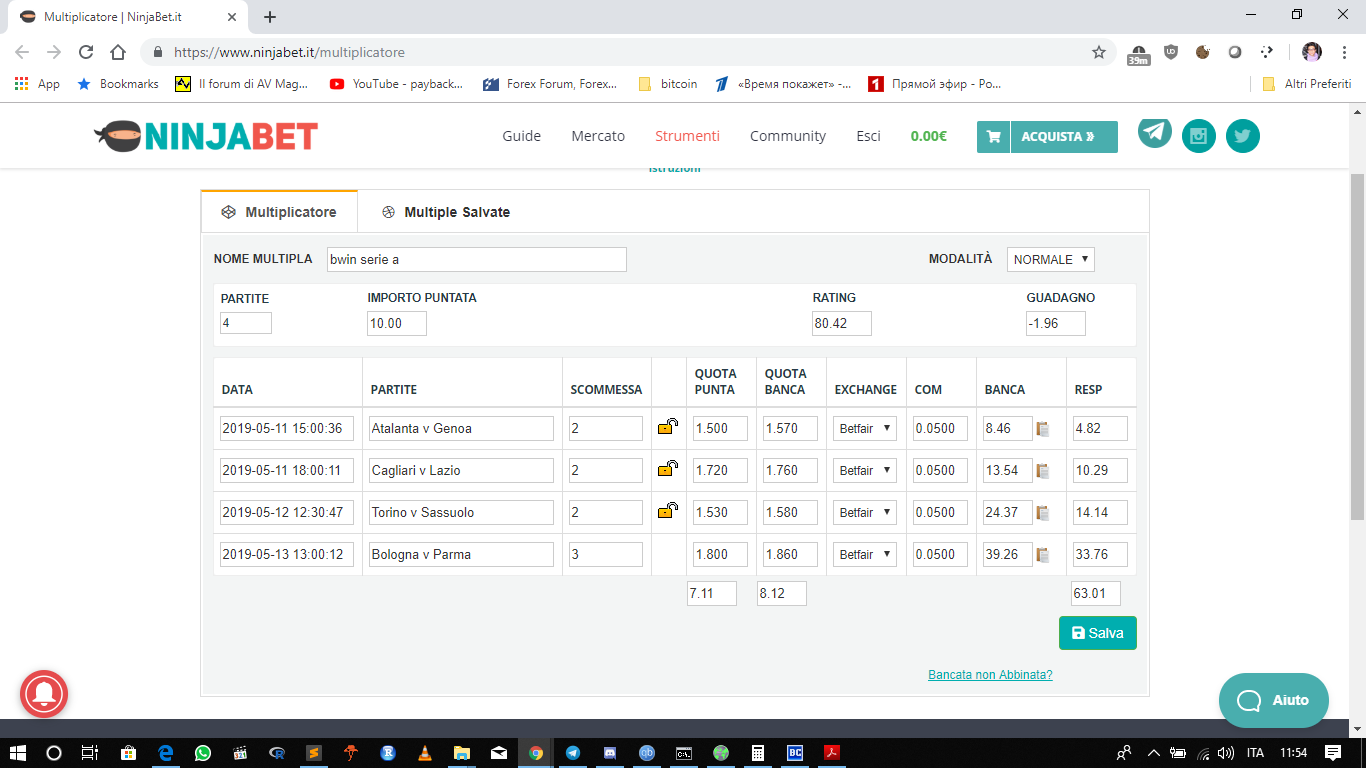Viewport: 1366px width, 768px height.
Task: Open exchange dropdown for Atalanta v Genoa
Action: pyautogui.click(x=865, y=428)
